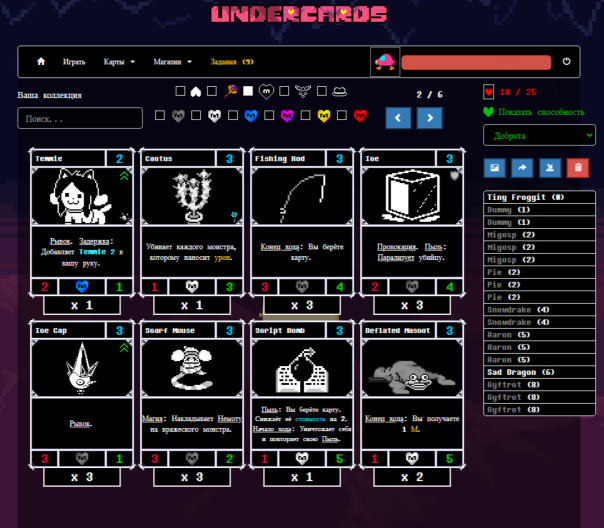The width and height of the screenshot is (604, 528).
Task: Click the import deck icon
Action: coord(550,168)
